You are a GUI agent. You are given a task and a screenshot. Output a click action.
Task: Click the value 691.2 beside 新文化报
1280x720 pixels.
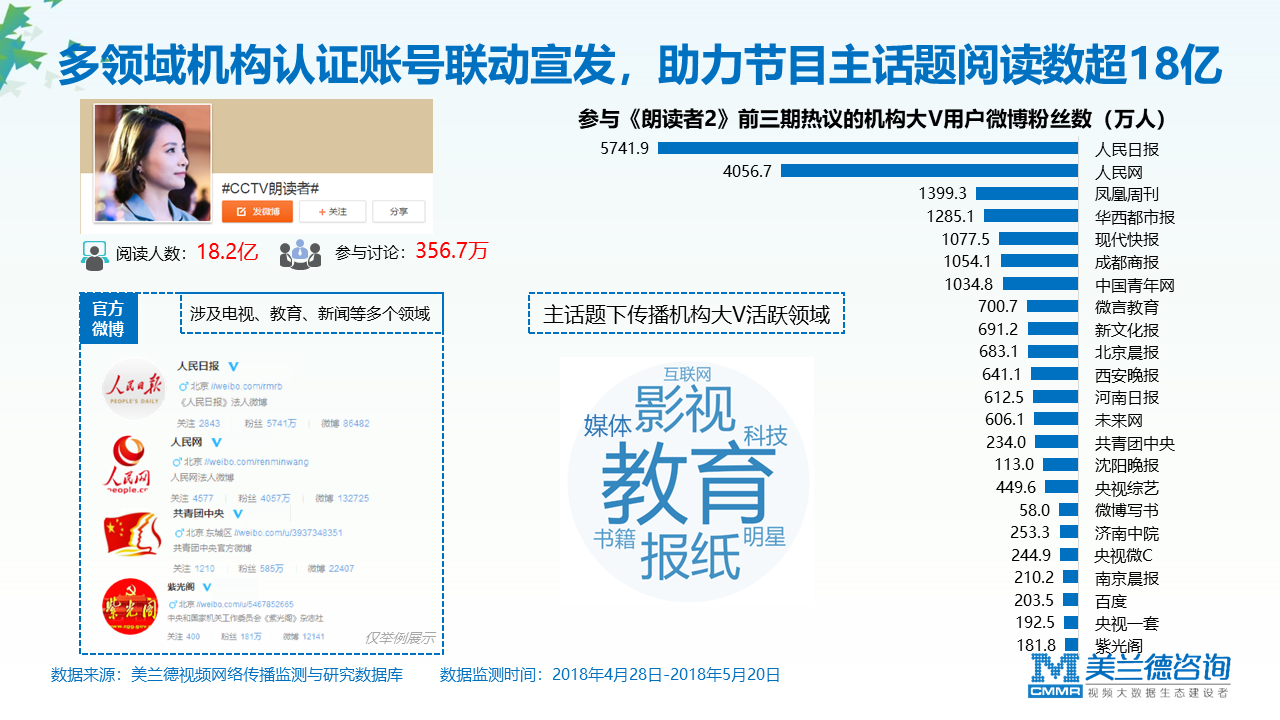point(999,329)
